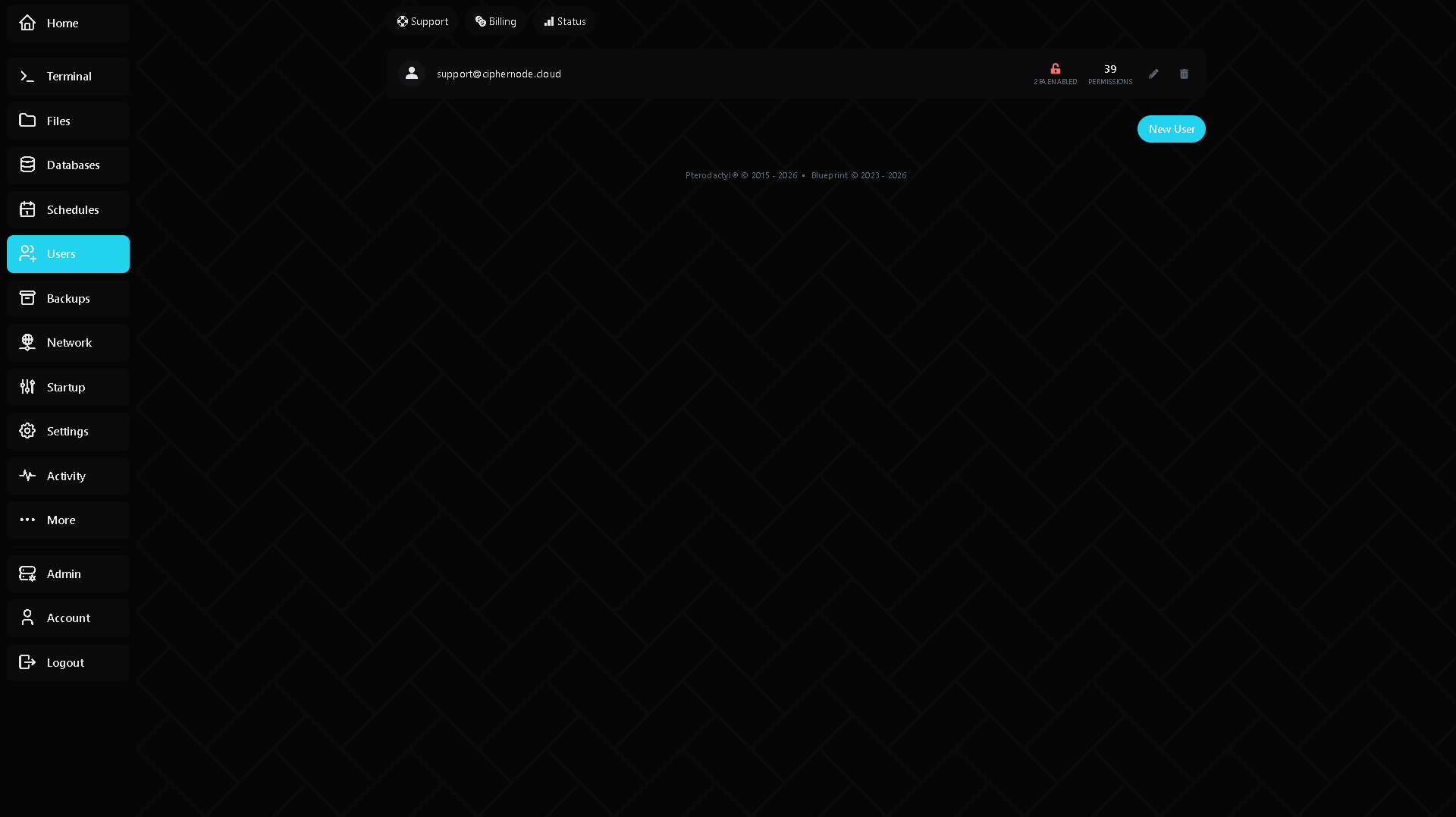Open Startup sliders icon in sidebar
The width and height of the screenshot is (1456, 817).
(x=27, y=387)
